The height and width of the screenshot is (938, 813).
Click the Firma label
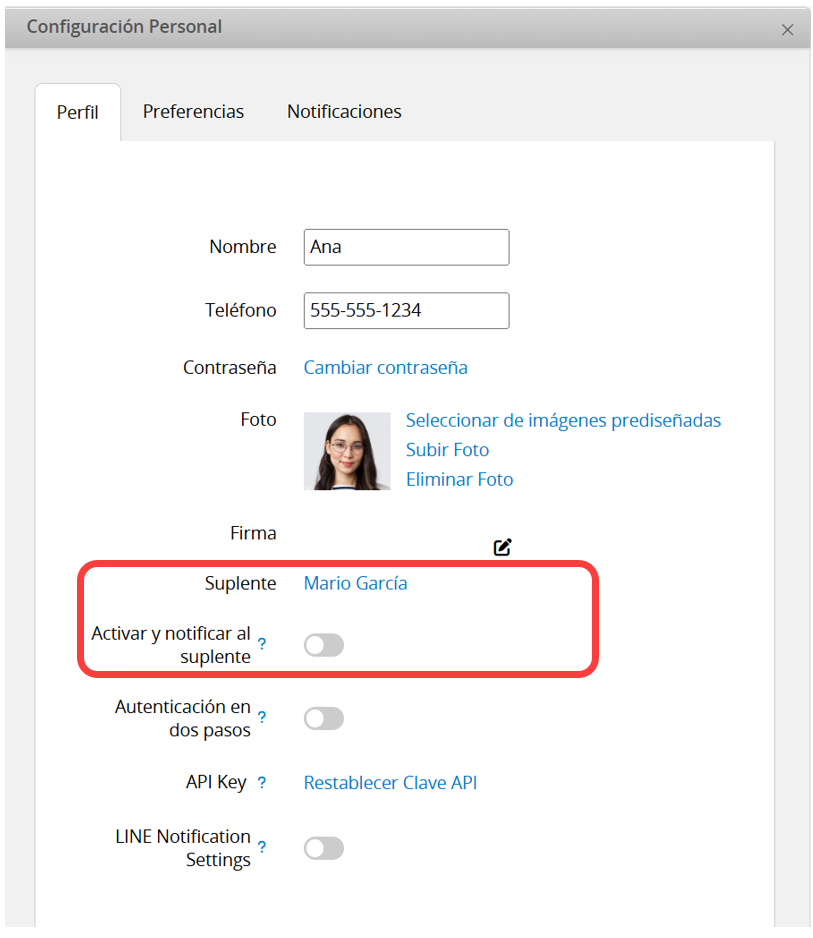tap(253, 532)
